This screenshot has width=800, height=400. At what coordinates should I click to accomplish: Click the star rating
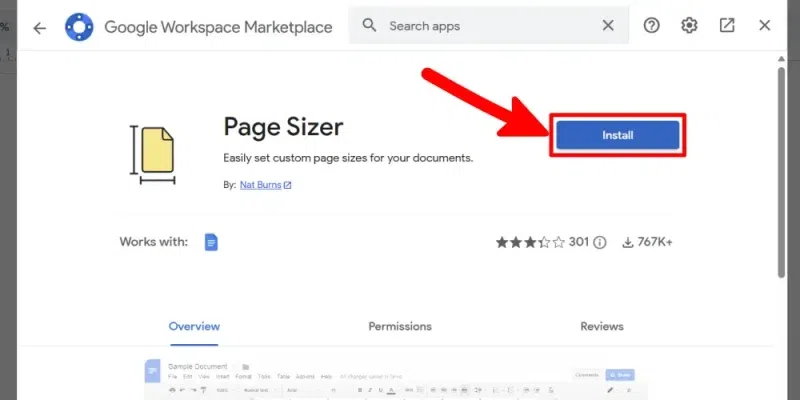pyautogui.click(x=530, y=242)
